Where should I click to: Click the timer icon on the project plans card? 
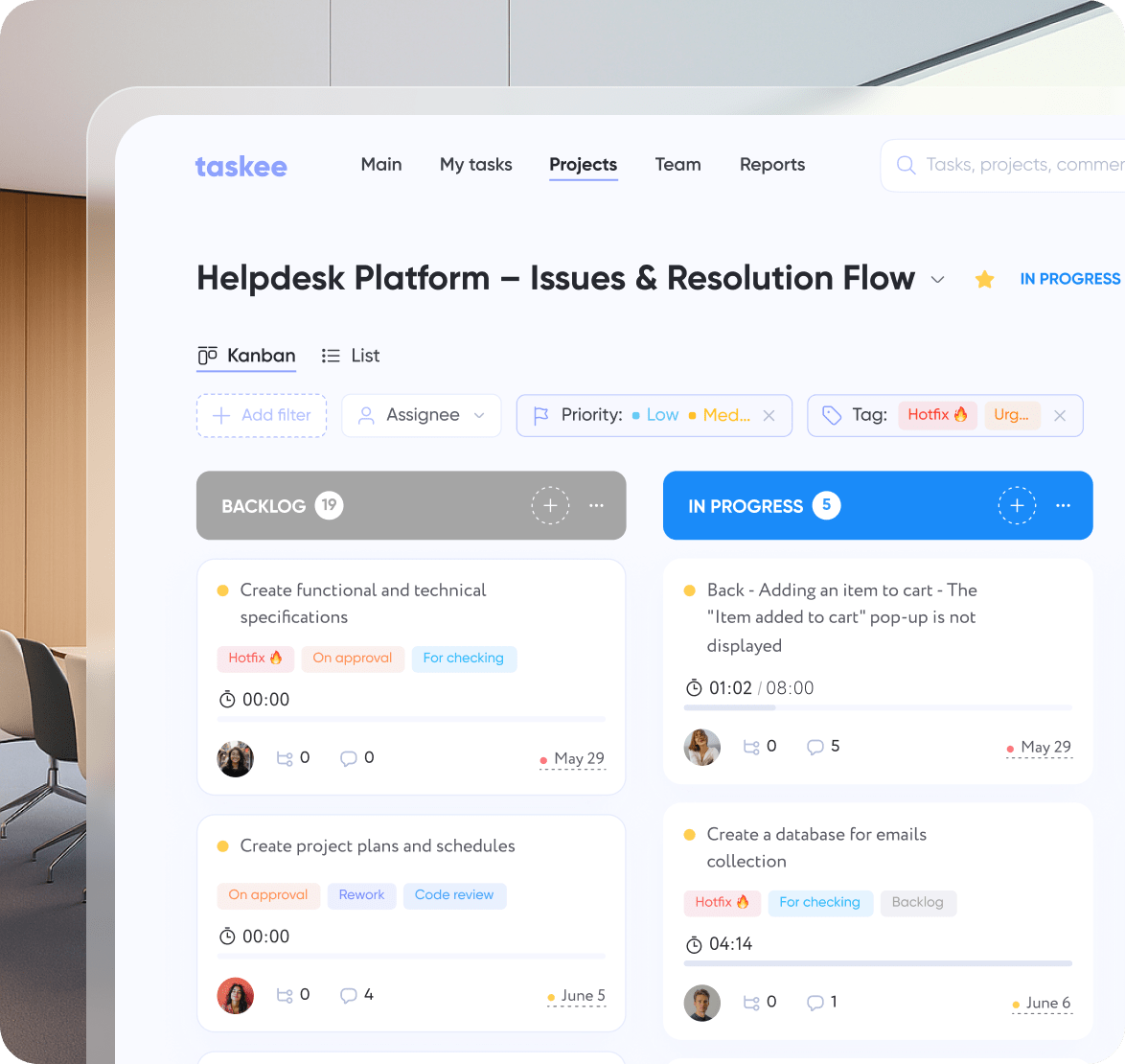227,937
